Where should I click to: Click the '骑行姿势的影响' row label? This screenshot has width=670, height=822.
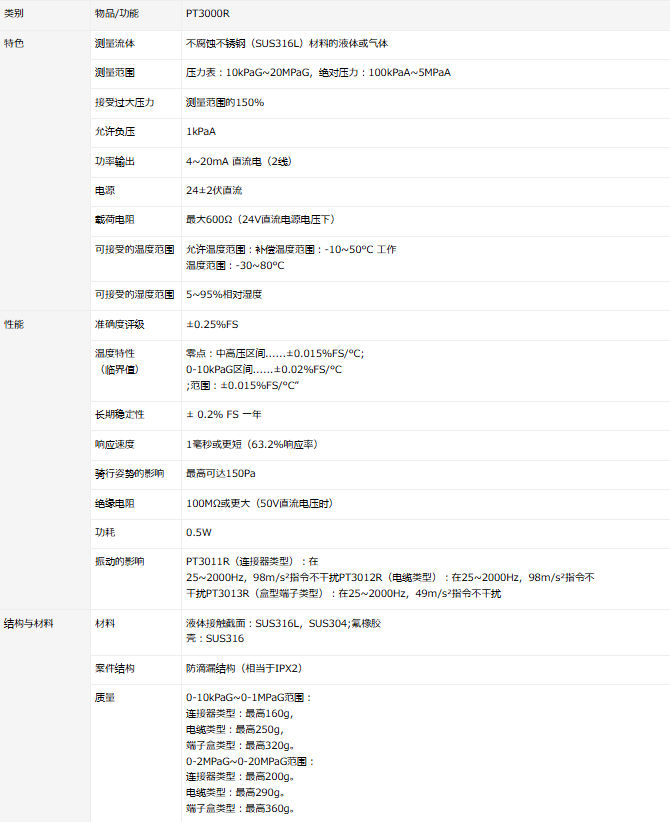point(129,473)
